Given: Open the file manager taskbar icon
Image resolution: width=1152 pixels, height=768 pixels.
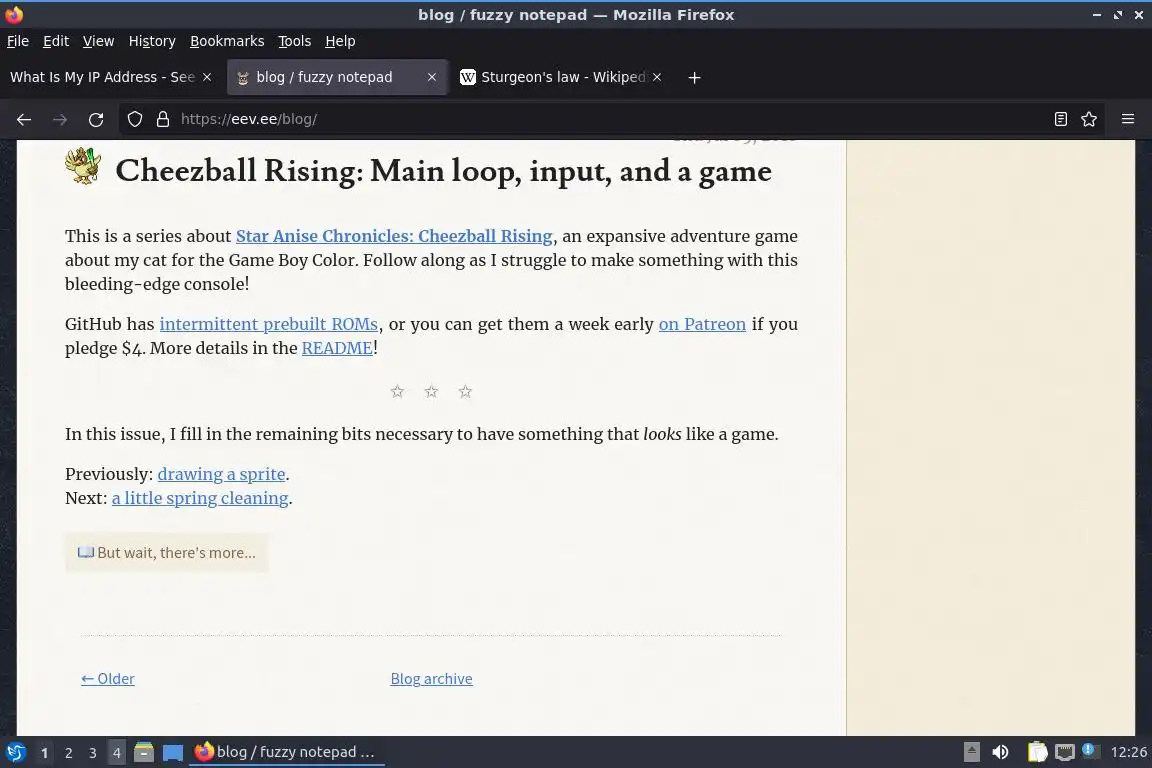Looking at the screenshot, I should pyautogui.click(x=144, y=752).
